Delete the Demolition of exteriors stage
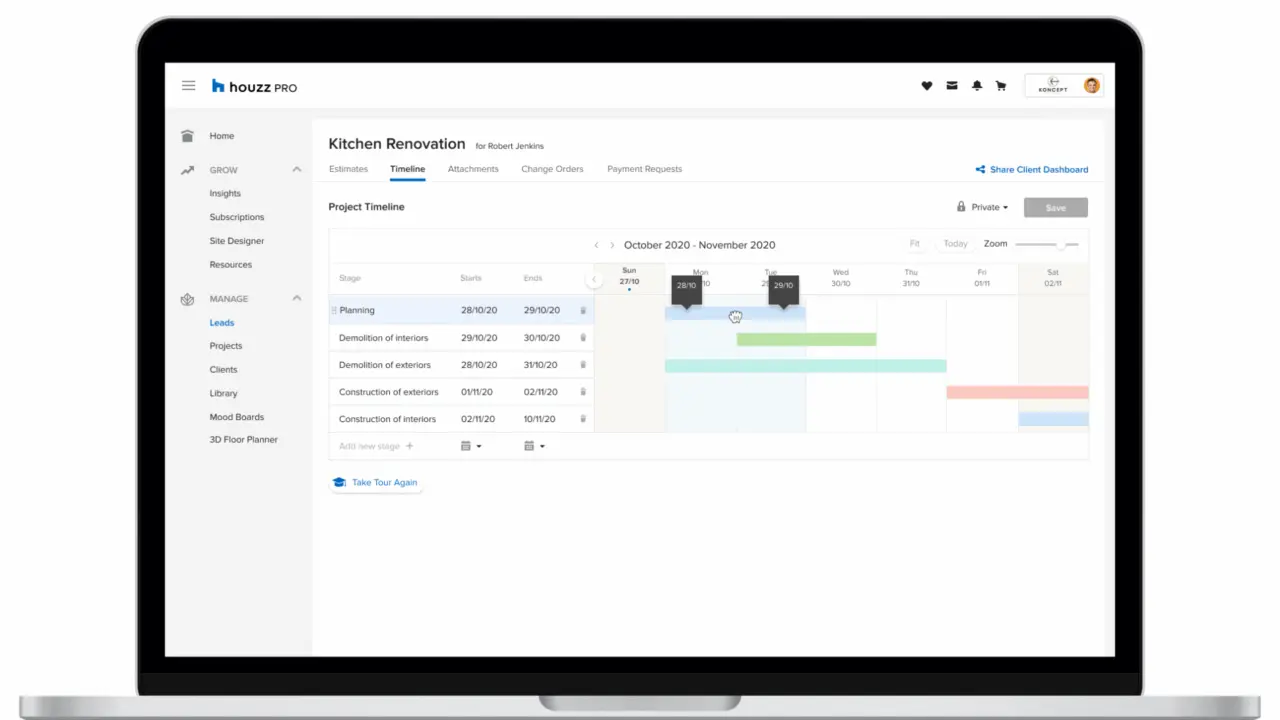Screen dimensions: 1280x720 (583, 365)
